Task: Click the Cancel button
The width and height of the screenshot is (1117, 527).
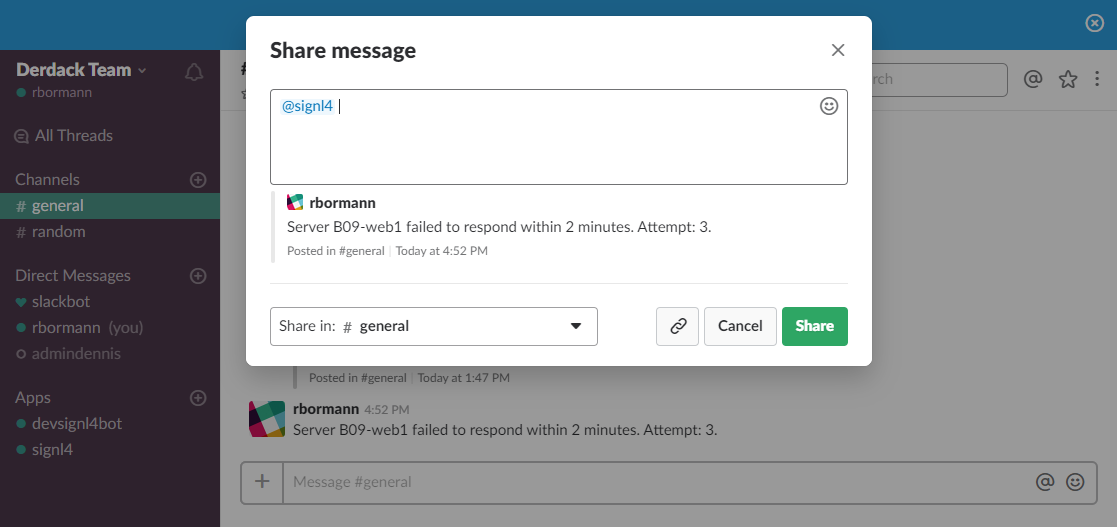Action: (x=740, y=326)
